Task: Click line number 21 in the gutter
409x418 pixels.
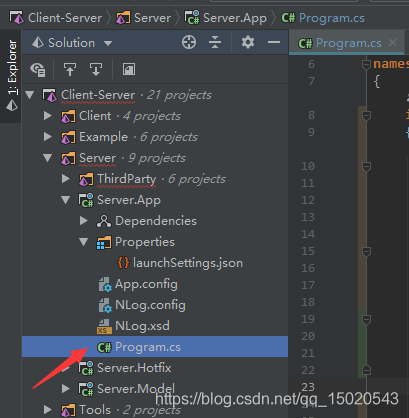Action: tap(308, 353)
